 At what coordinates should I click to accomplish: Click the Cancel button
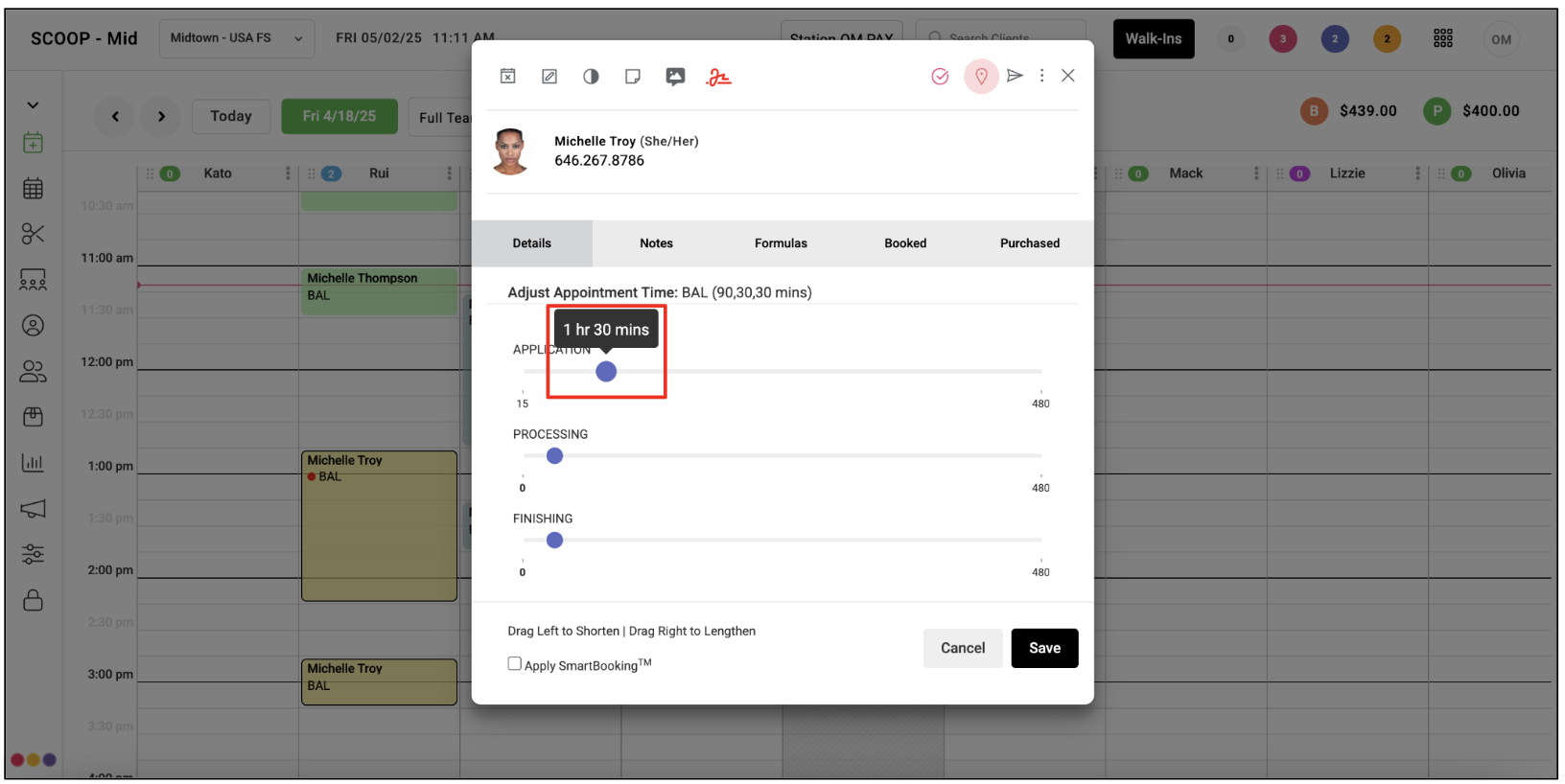963,648
